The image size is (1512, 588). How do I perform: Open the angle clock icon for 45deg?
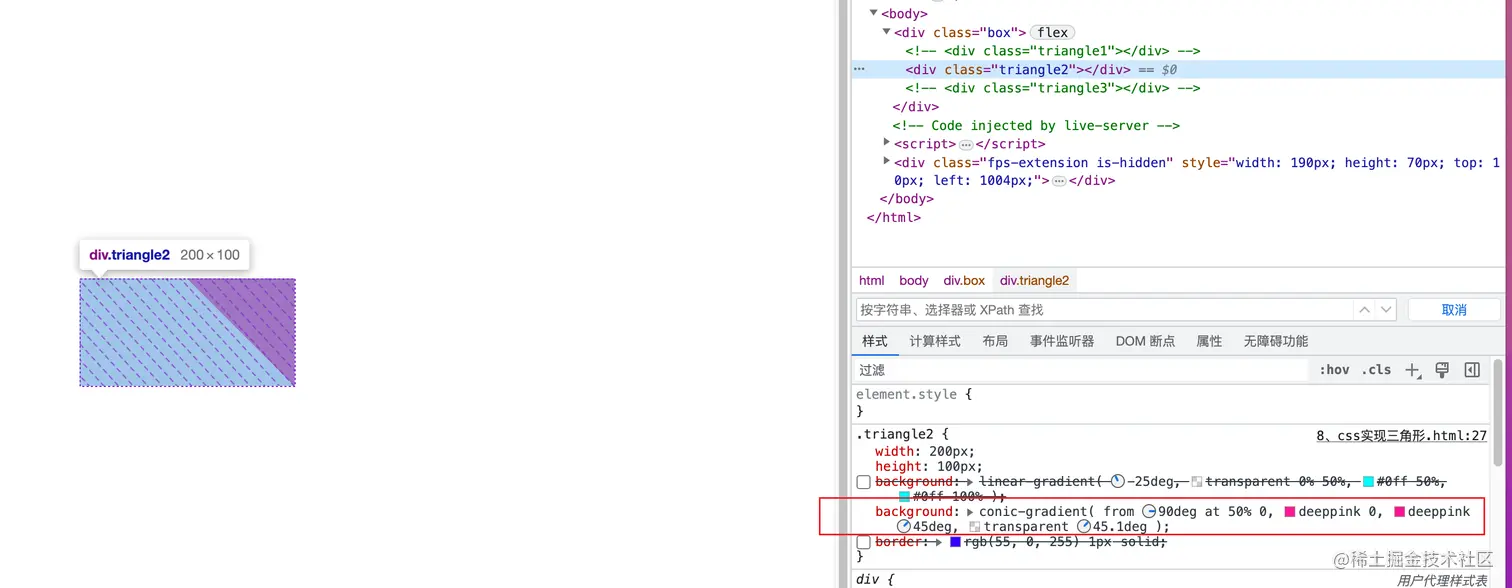point(903,526)
